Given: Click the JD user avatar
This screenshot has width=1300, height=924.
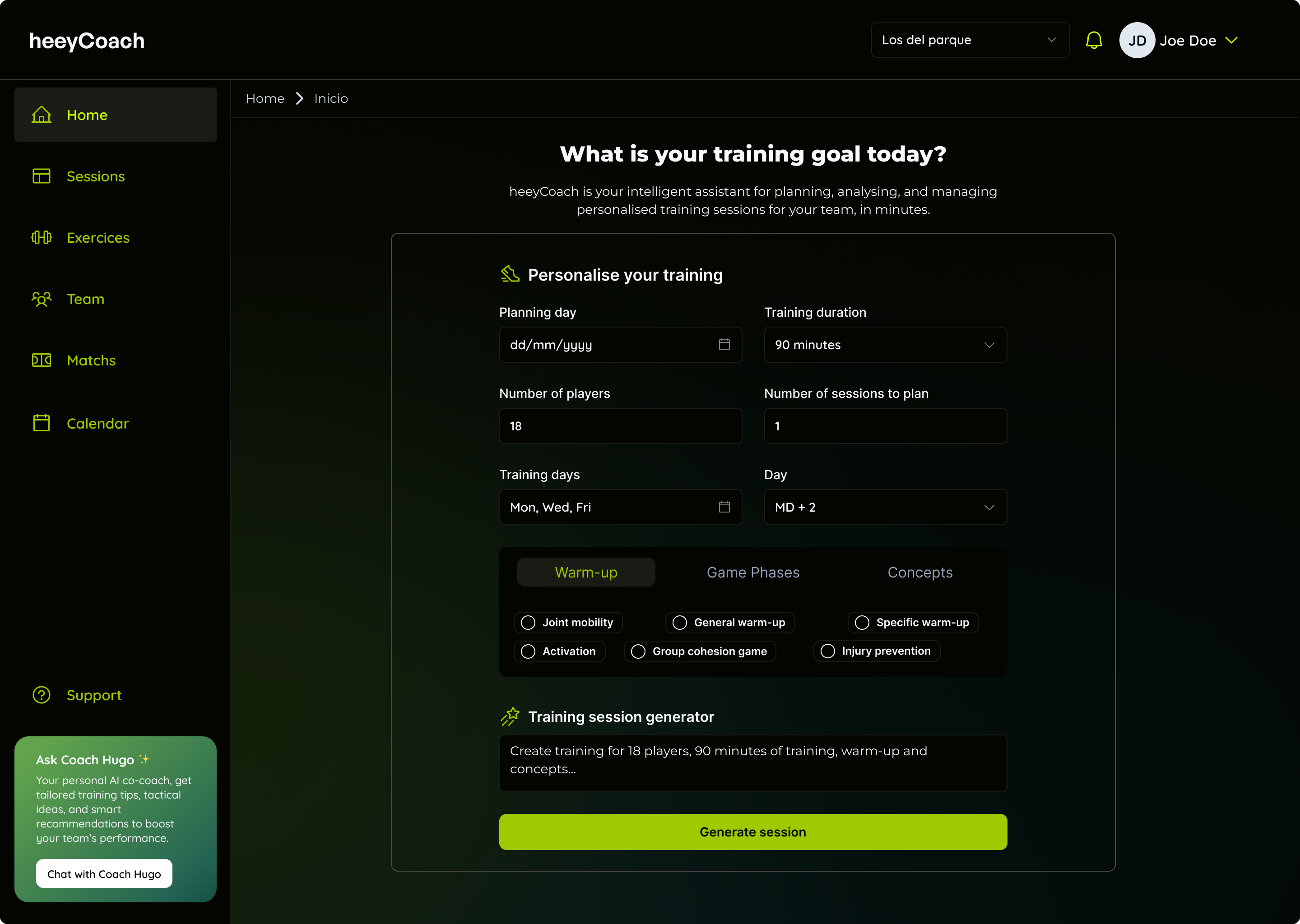Looking at the screenshot, I should (x=1137, y=41).
